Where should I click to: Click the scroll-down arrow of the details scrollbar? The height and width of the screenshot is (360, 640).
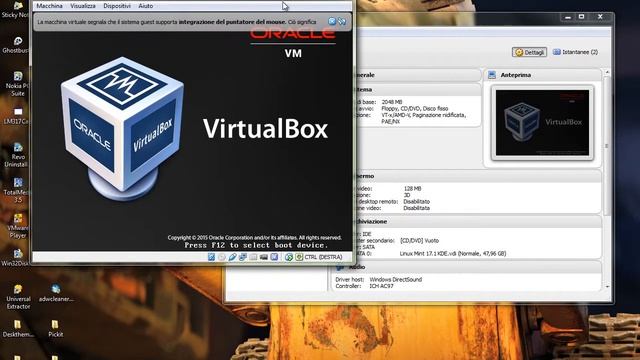click(607, 287)
